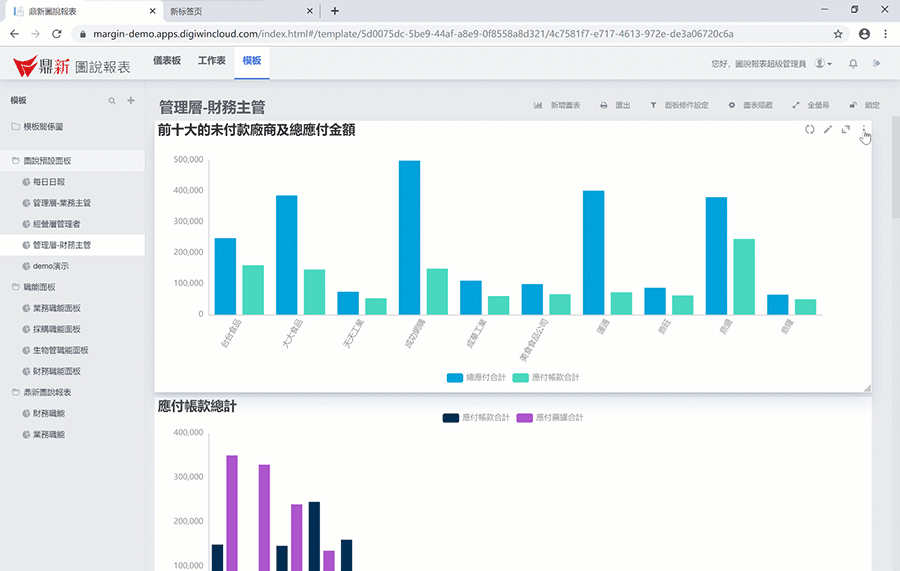900x571 pixels.
Task: Click the pencil edit icon on the chart
Action: tap(828, 130)
